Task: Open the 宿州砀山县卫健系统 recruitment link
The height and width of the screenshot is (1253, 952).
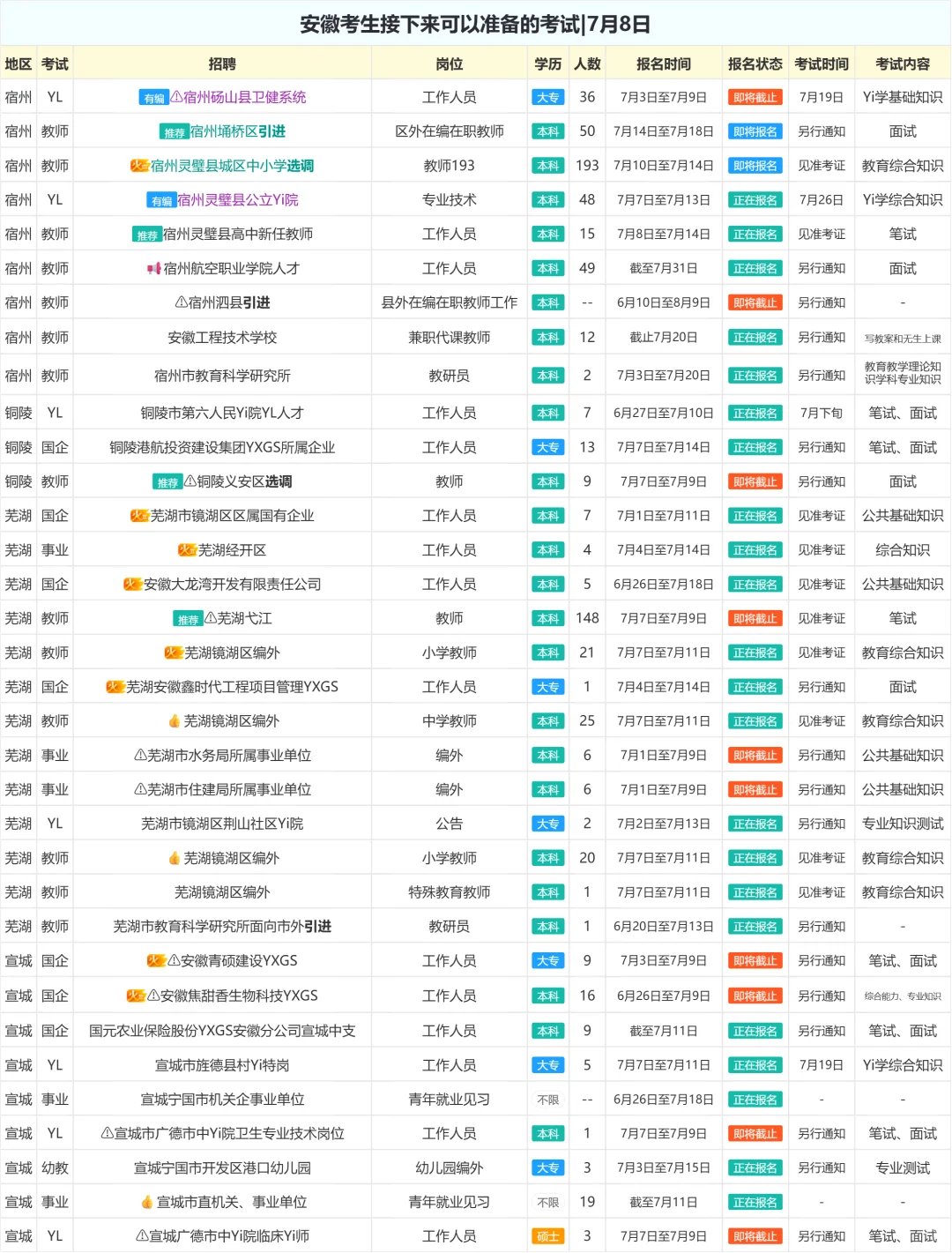Action: click(x=244, y=97)
